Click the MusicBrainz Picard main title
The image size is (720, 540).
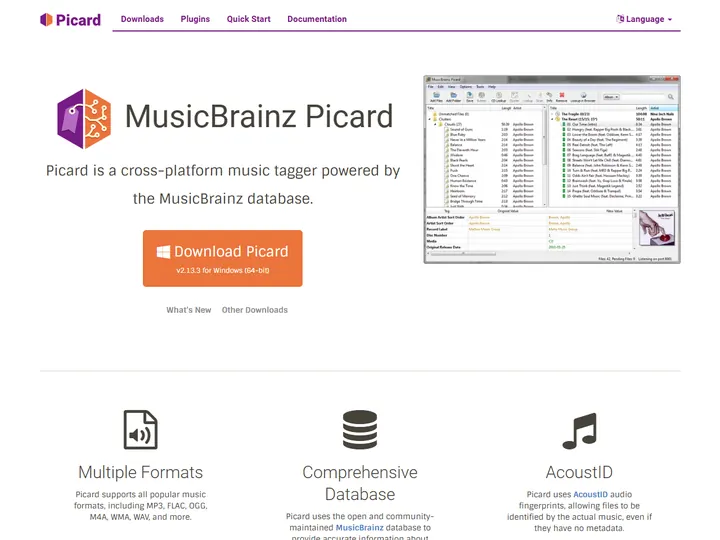259,116
